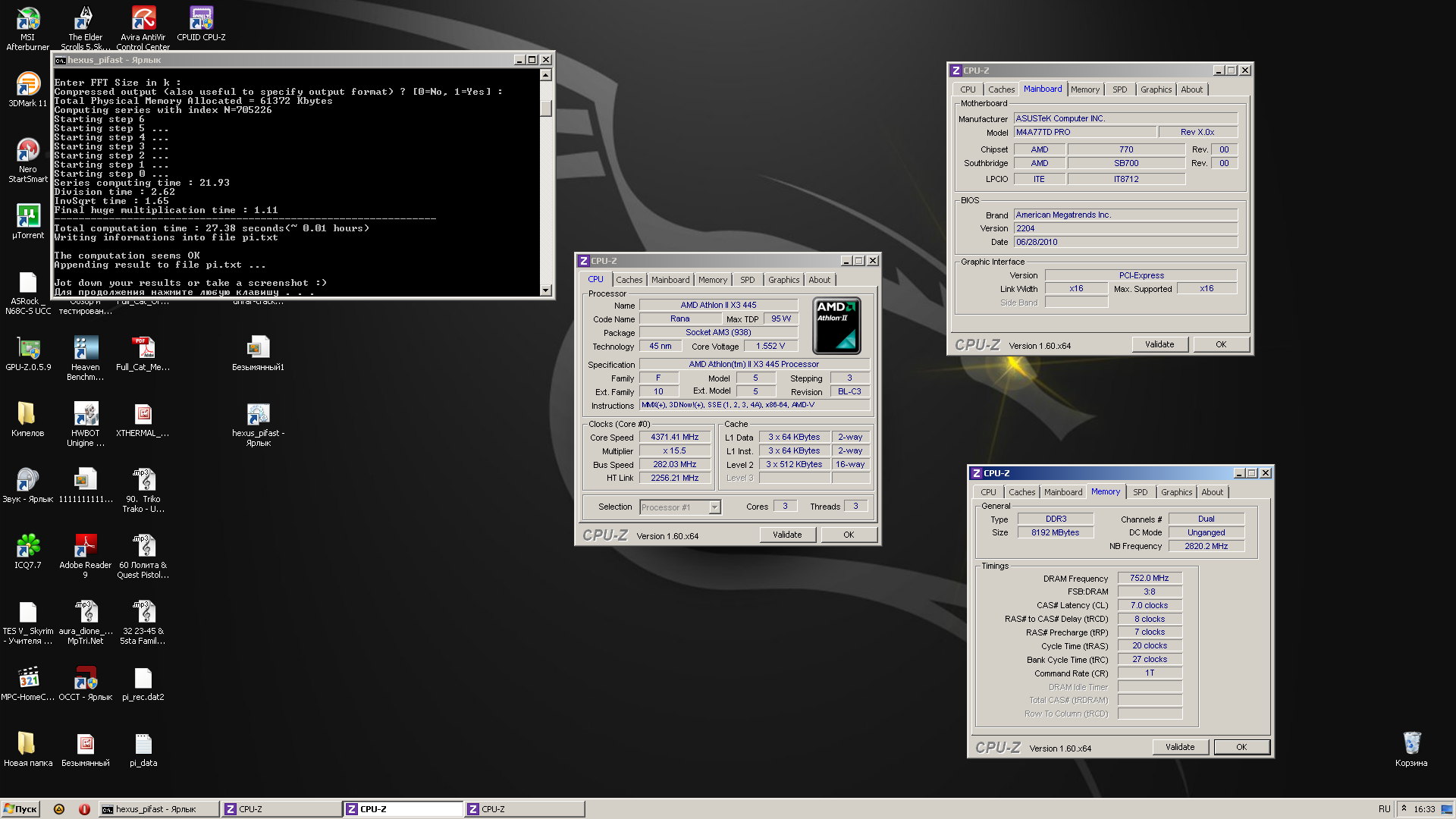Select GPU-Z.0.5.9 desktop icon
The image size is (1456, 819).
(28, 353)
